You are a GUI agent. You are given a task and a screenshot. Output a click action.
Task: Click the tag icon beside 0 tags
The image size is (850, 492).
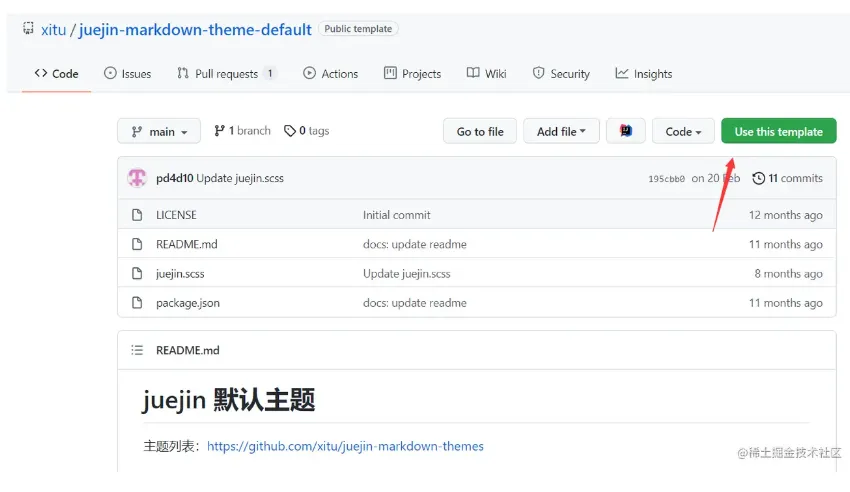pyautogui.click(x=290, y=131)
